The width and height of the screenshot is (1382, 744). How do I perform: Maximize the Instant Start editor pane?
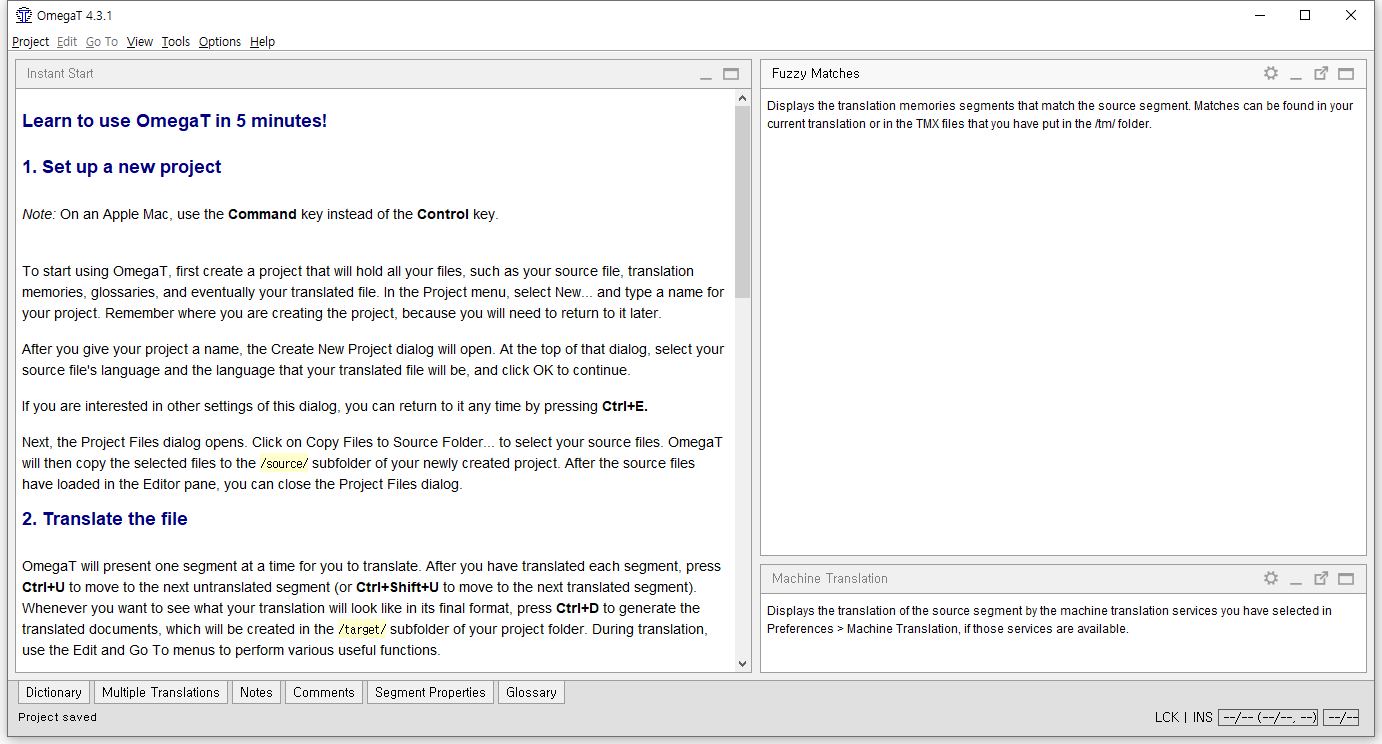pos(731,73)
